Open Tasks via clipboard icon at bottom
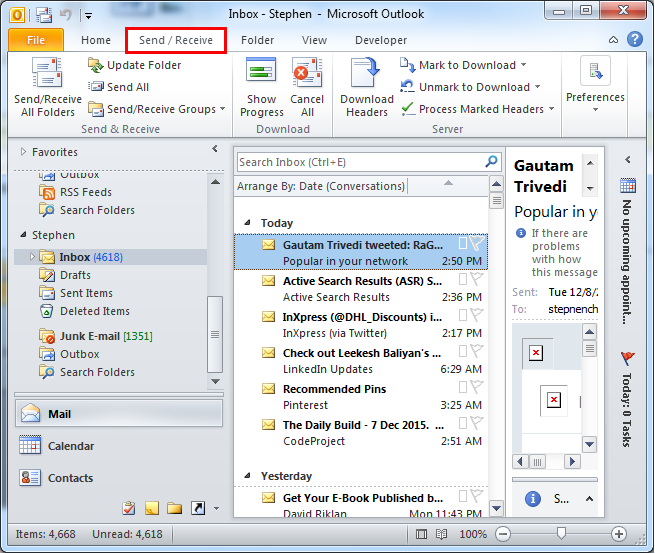This screenshot has width=655, height=553. (129, 508)
